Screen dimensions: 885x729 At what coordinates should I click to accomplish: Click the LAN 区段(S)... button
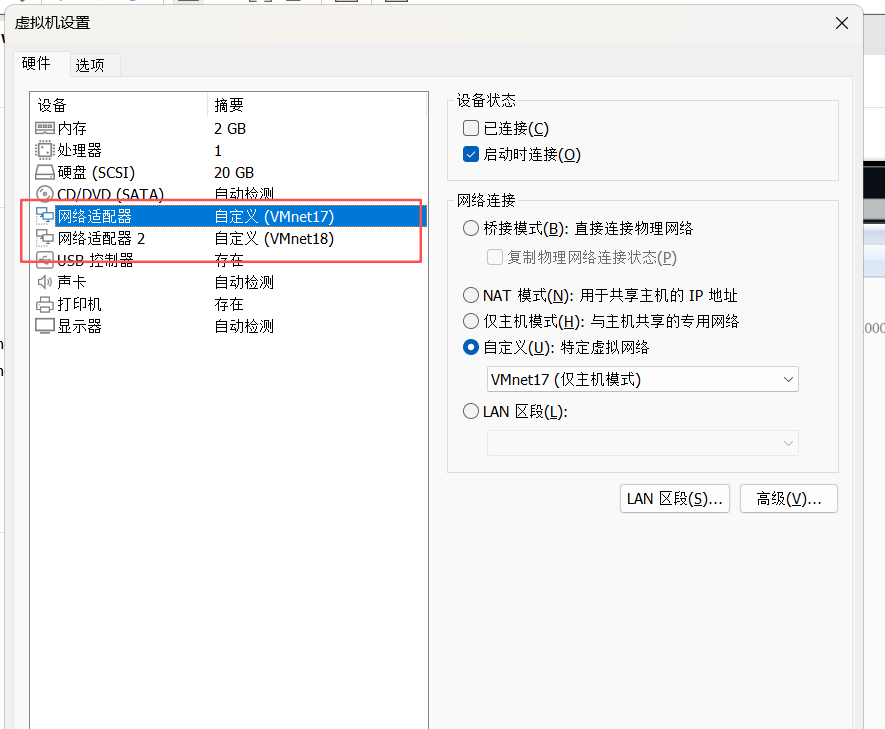click(674, 499)
